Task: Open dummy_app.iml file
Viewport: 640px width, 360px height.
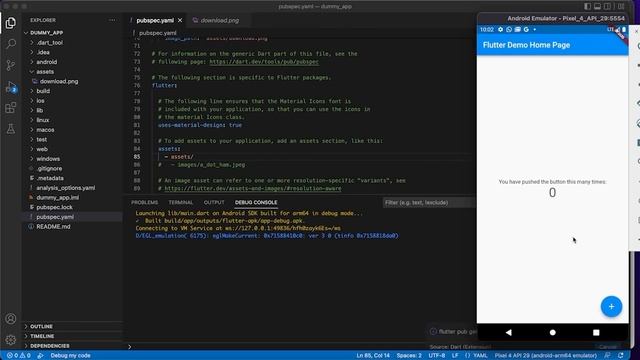Action: [x=58, y=198]
